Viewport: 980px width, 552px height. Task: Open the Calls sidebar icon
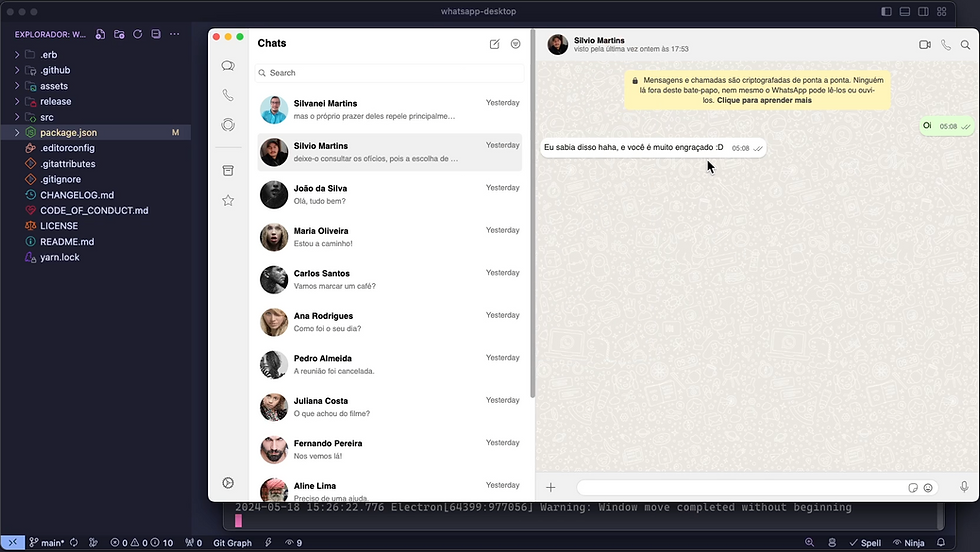(228, 95)
